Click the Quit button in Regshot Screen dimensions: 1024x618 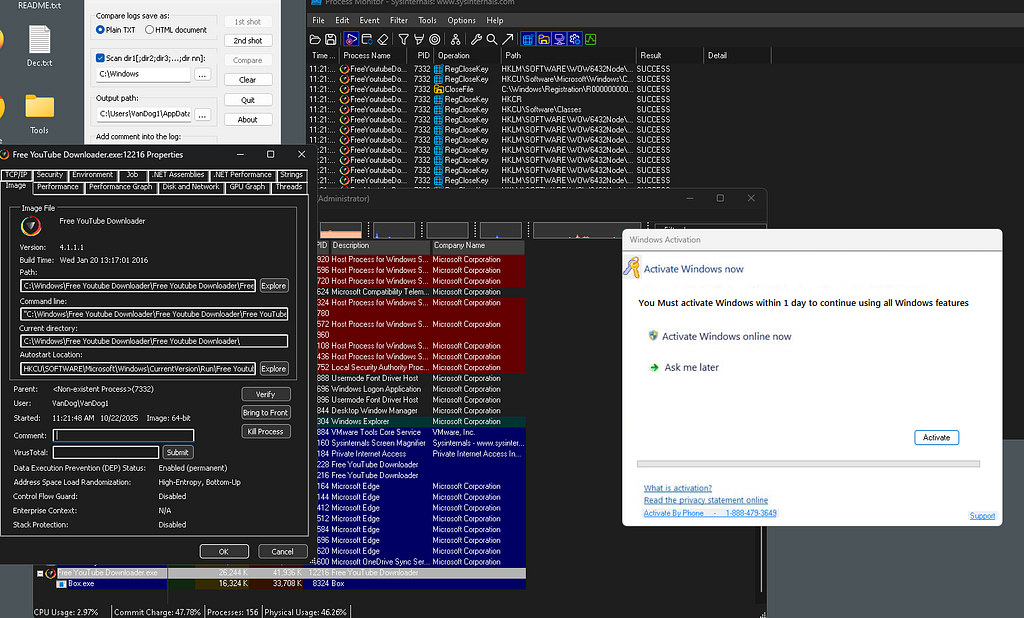click(248, 100)
